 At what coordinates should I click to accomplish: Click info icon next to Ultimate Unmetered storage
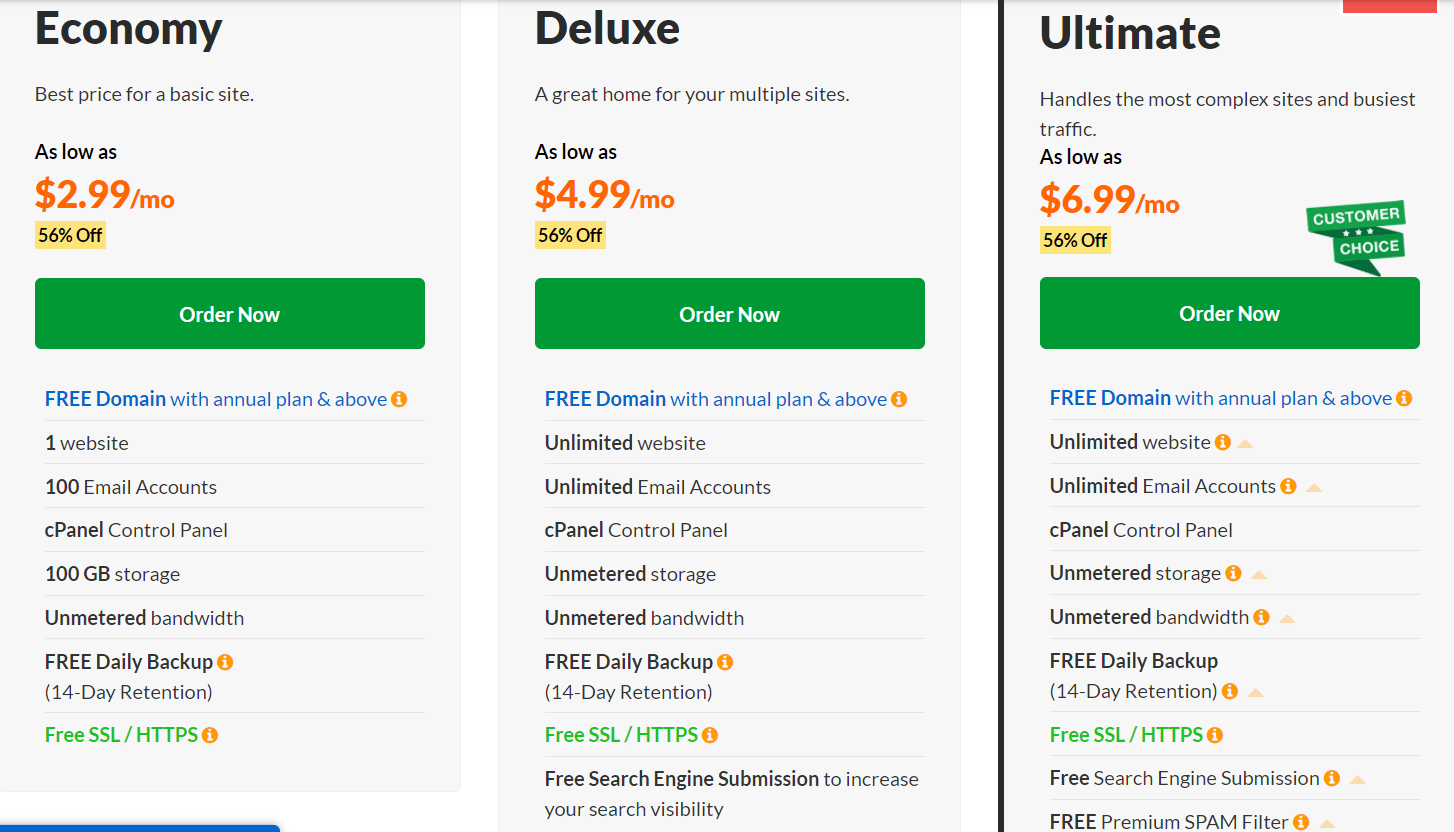pos(1233,573)
